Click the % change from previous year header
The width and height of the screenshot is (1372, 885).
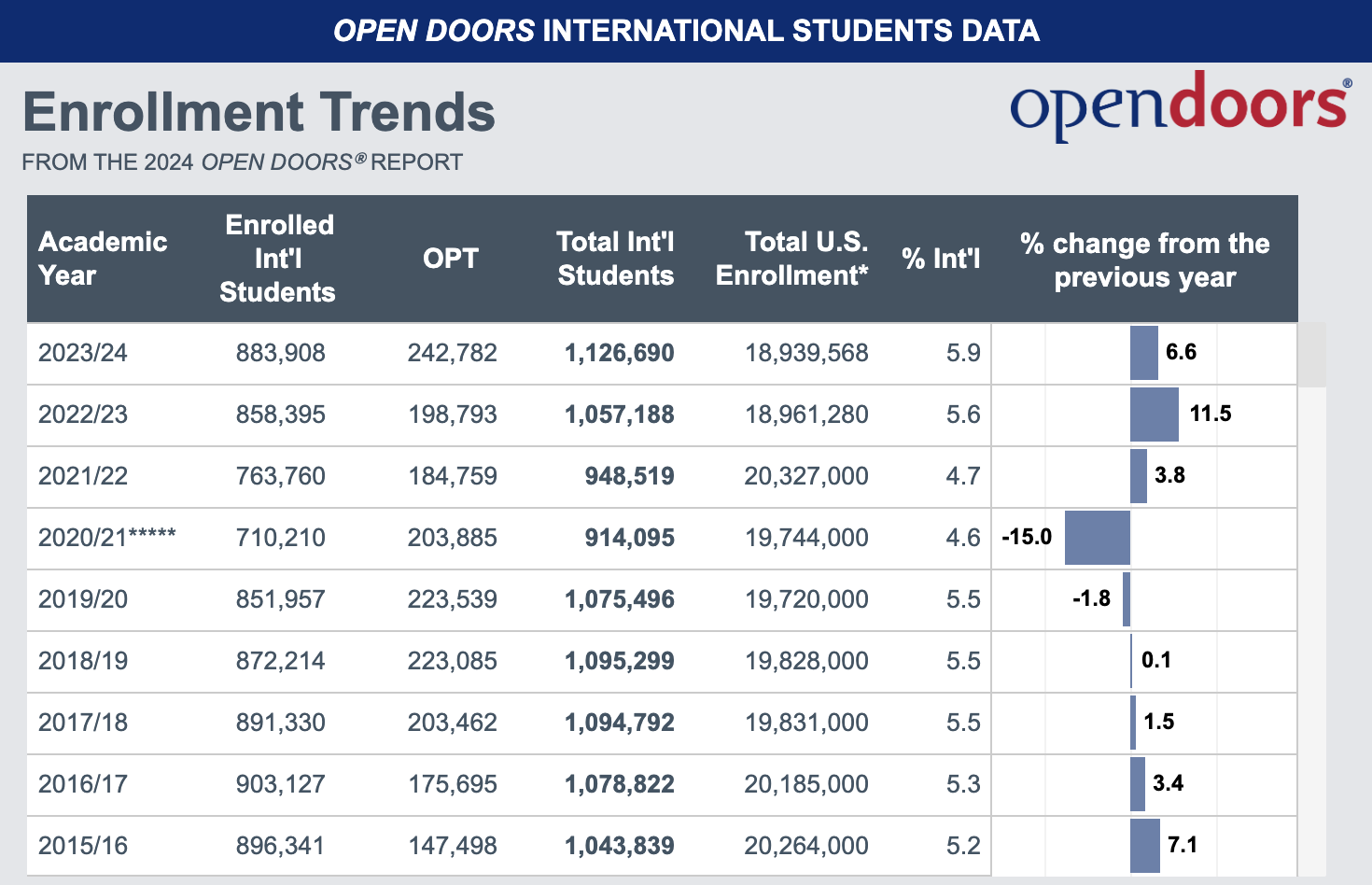click(x=1144, y=260)
